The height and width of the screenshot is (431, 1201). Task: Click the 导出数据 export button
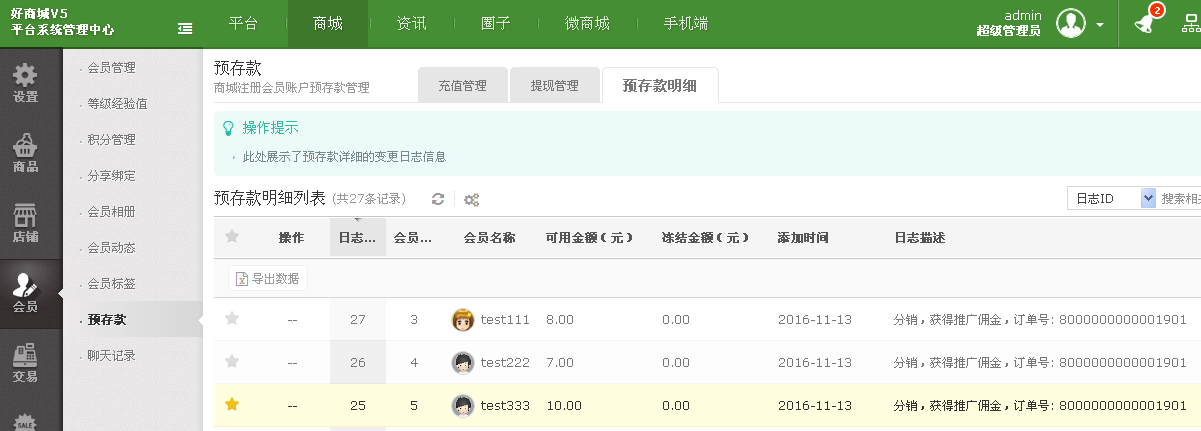(267, 278)
